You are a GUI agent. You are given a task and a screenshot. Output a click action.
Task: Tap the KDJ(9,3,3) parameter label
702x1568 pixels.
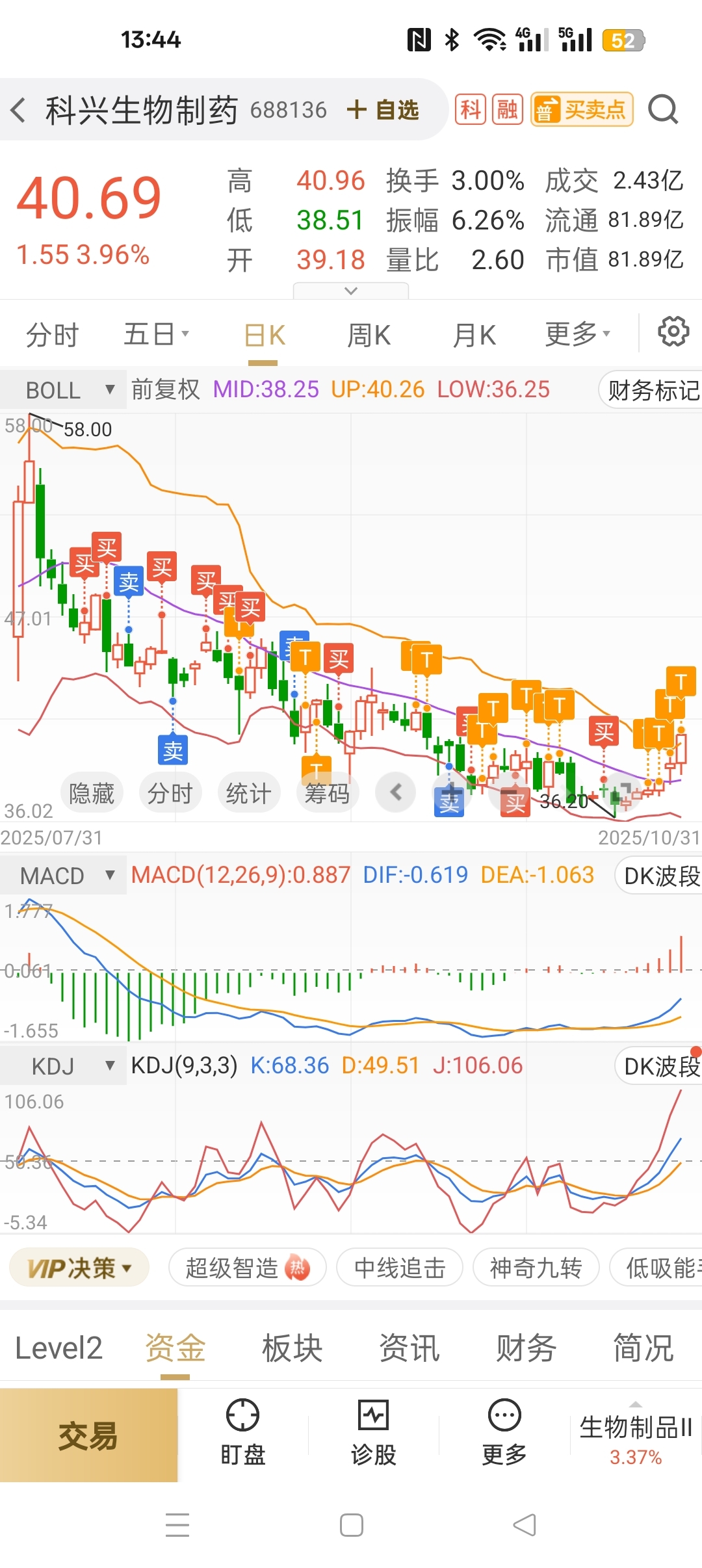(x=184, y=1065)
